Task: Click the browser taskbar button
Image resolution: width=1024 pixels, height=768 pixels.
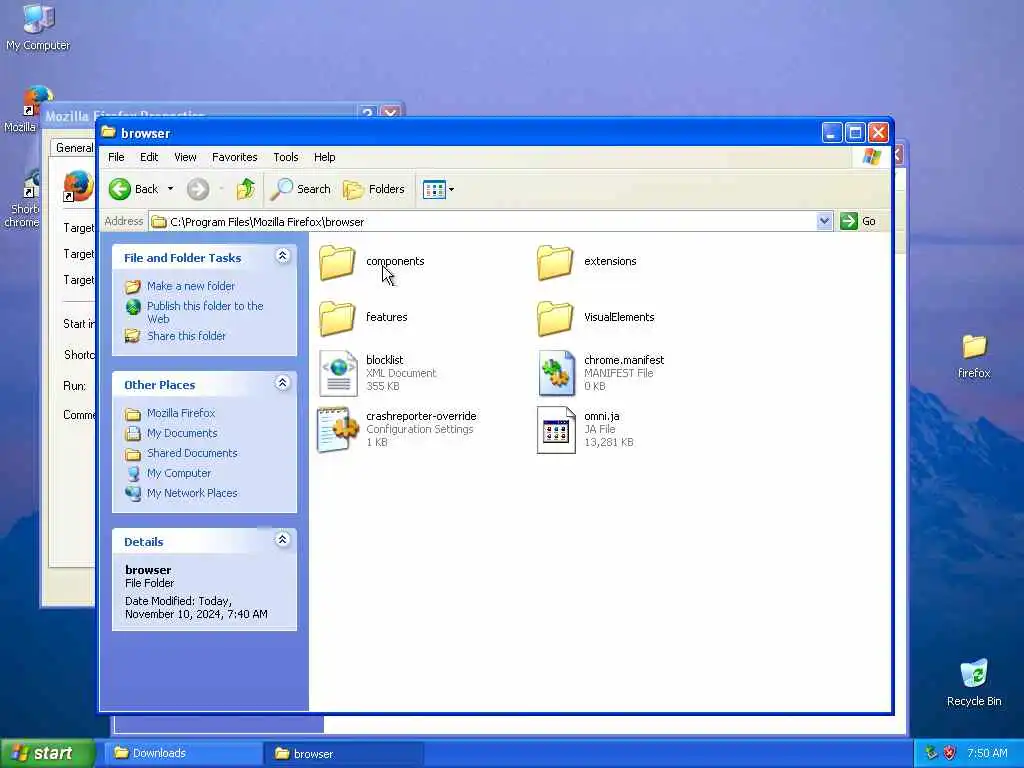Action: 342,754
